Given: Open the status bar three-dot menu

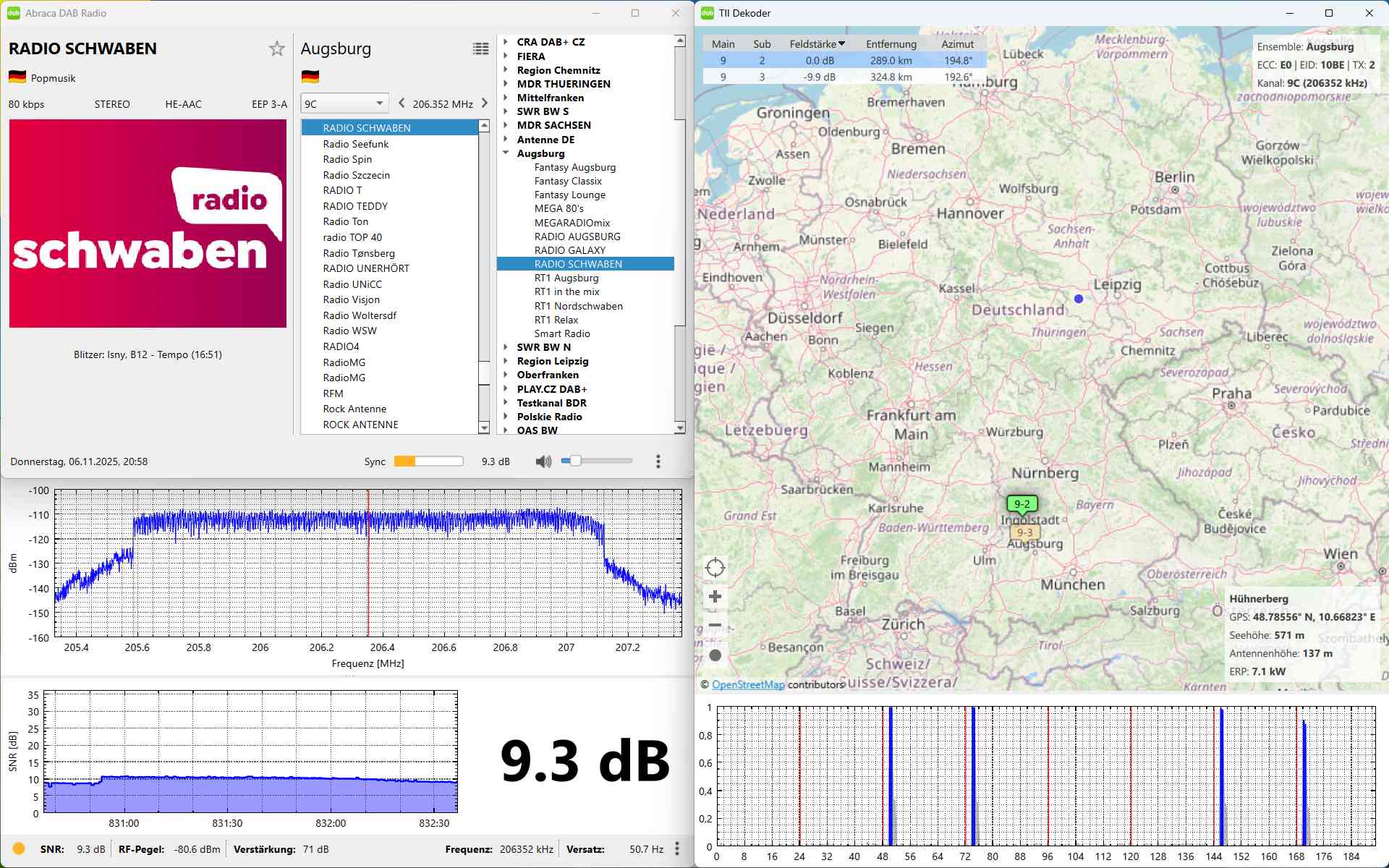Looking at the screenshot, I should pyautogui.click(x=677, y=848).
